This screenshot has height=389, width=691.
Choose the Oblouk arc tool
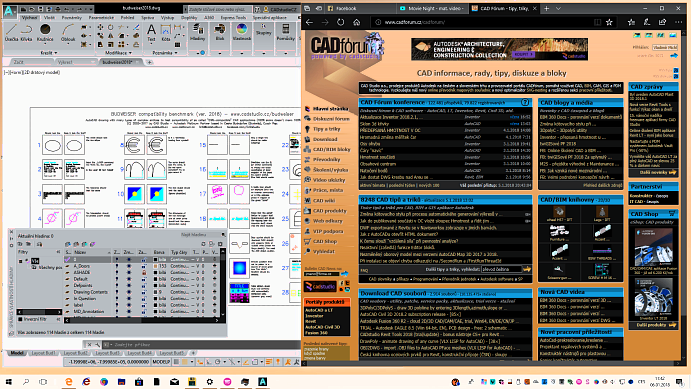pos(68,33)
